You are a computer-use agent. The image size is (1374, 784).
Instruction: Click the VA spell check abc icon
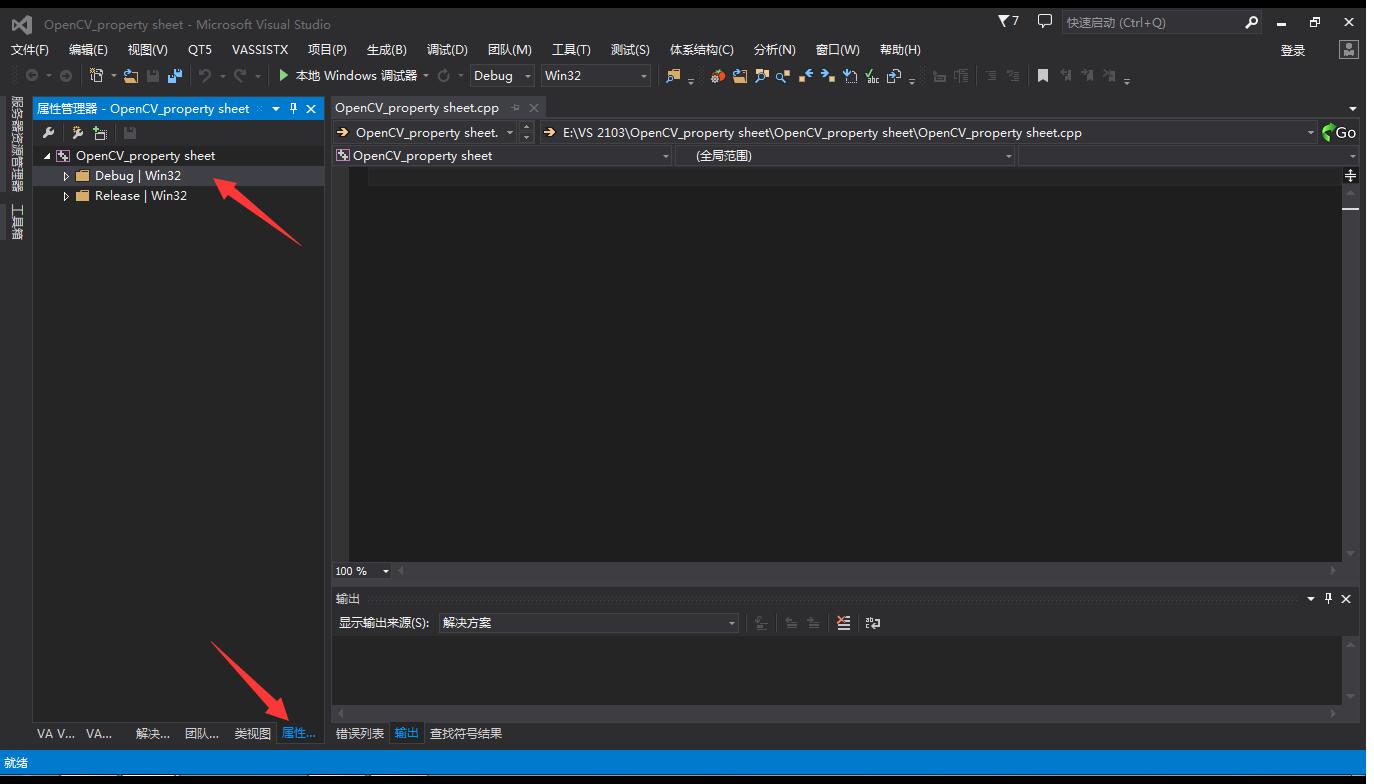point(872,75)
